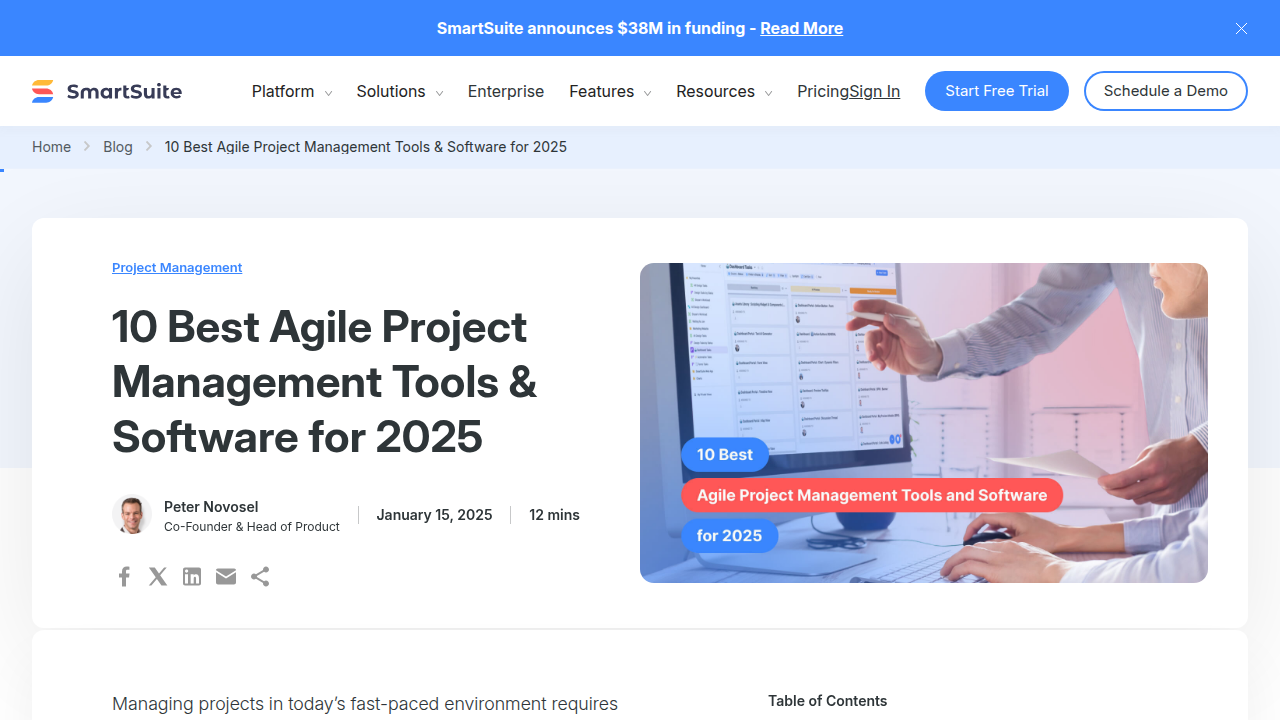
Task: Share article on X (Twitter)
Action: point(158,576)
